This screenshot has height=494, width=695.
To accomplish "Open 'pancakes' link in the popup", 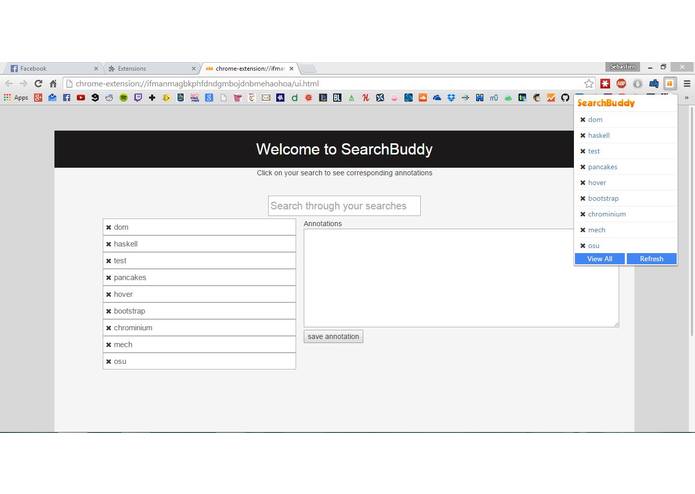I will coord(602,167).
